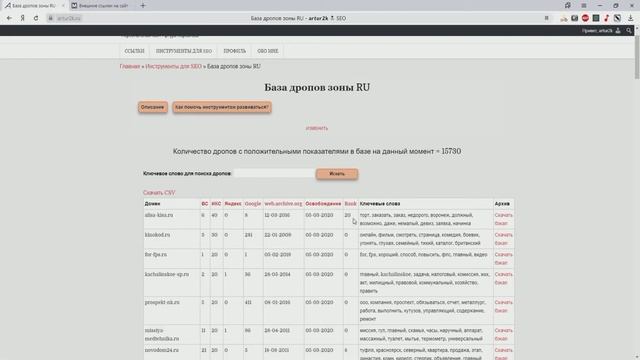Image resolution: width=640 pixels, height=360 pixels.
Task: Open the tan arrow extension icon in toolbar
Action: click(564, 18)
